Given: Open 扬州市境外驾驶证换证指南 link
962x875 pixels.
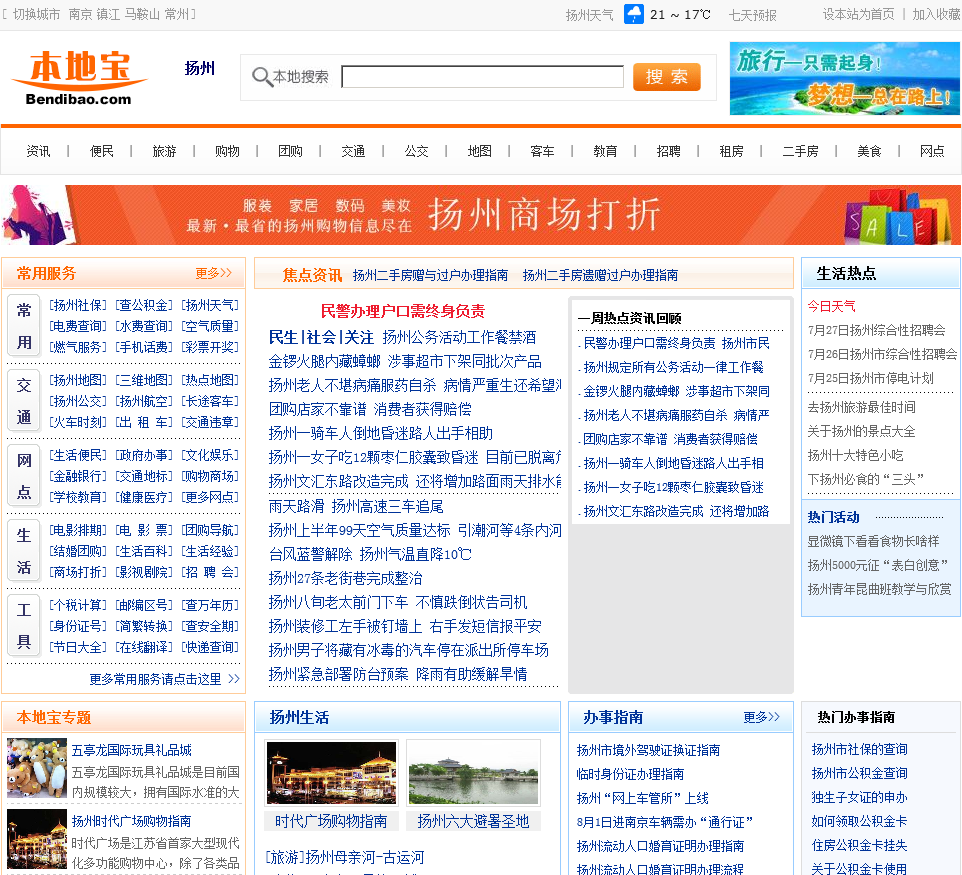Looking at the screenshot, I should point(648,750).
